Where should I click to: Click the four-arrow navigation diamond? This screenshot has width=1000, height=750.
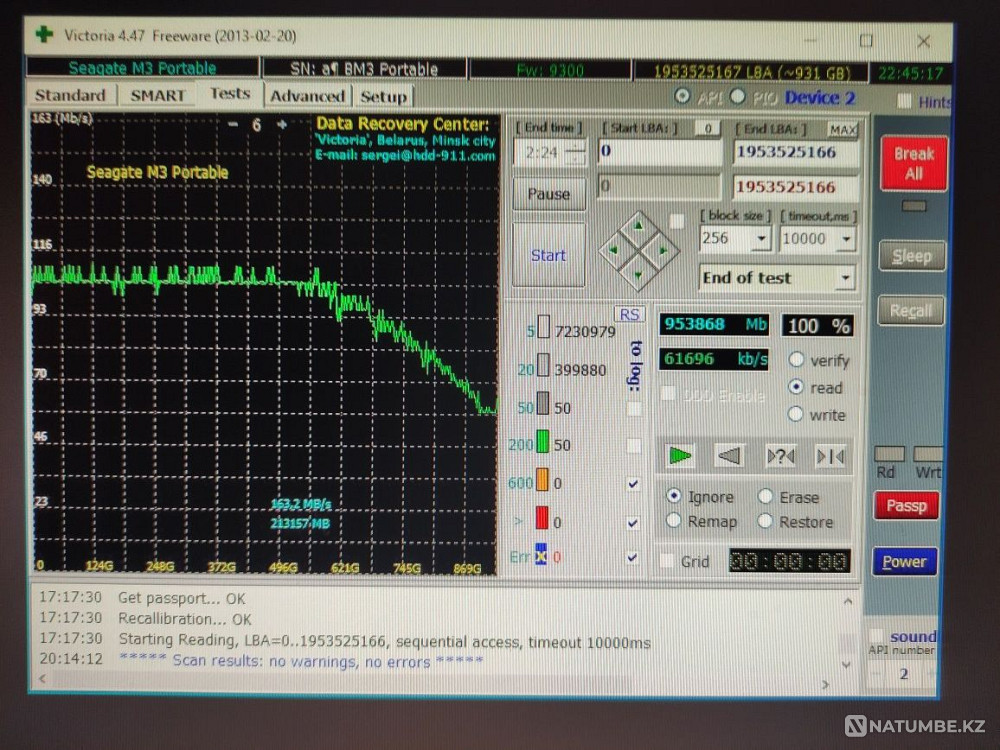pyautogui.click(x=638, y=249)
